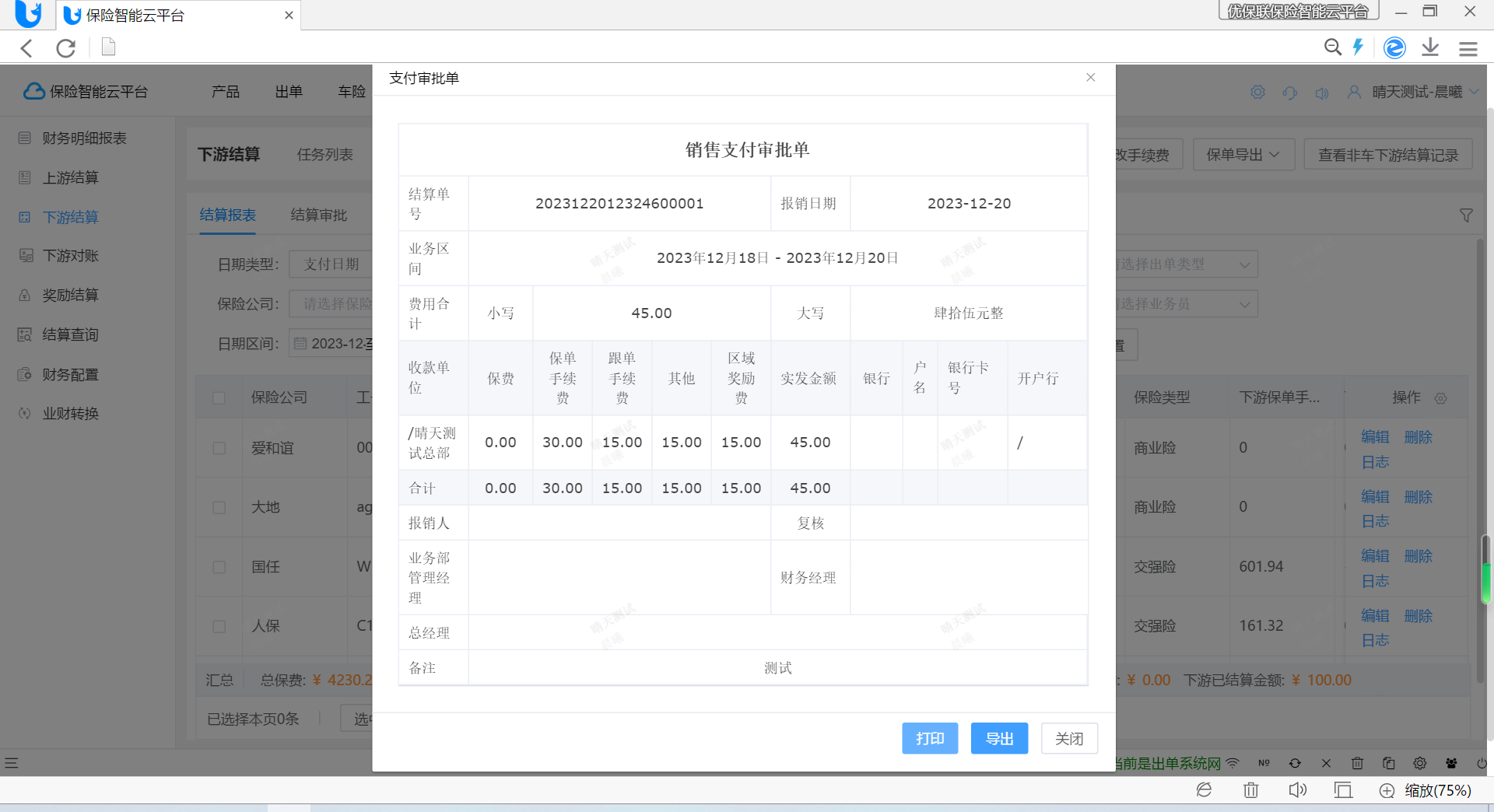
Task: Click the header settings gear icon
Action: (x=1257, y=92)
